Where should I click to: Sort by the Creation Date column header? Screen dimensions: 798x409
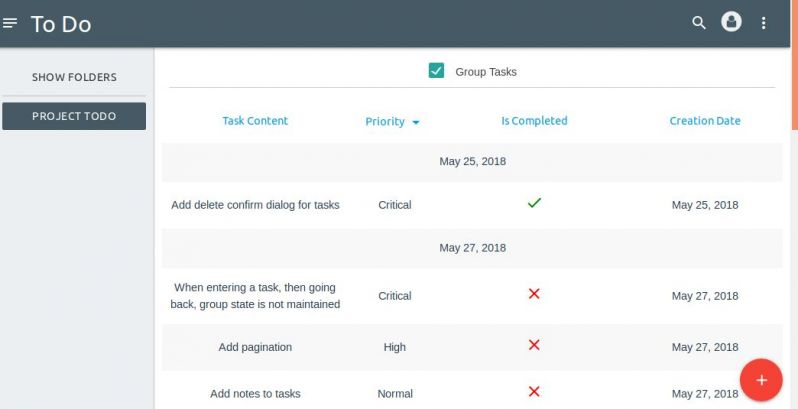click(x=705, y=121)
